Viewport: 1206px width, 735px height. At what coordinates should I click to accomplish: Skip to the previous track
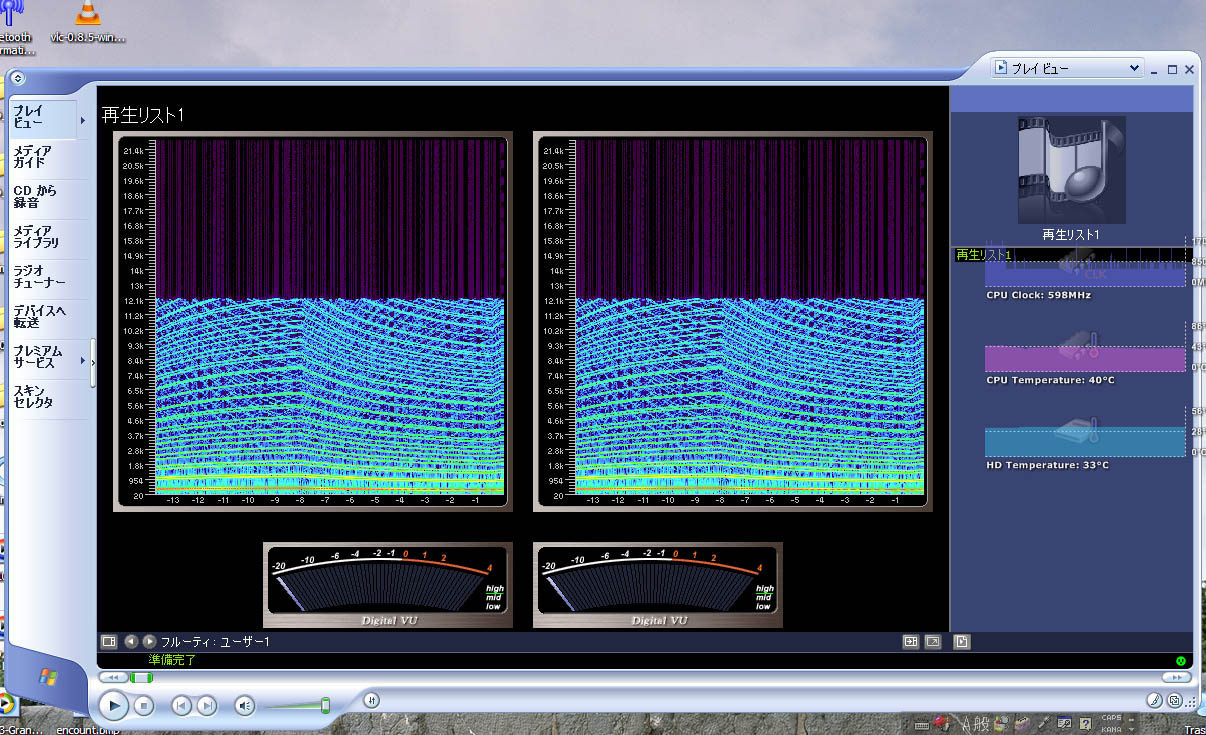coord(181,707)
